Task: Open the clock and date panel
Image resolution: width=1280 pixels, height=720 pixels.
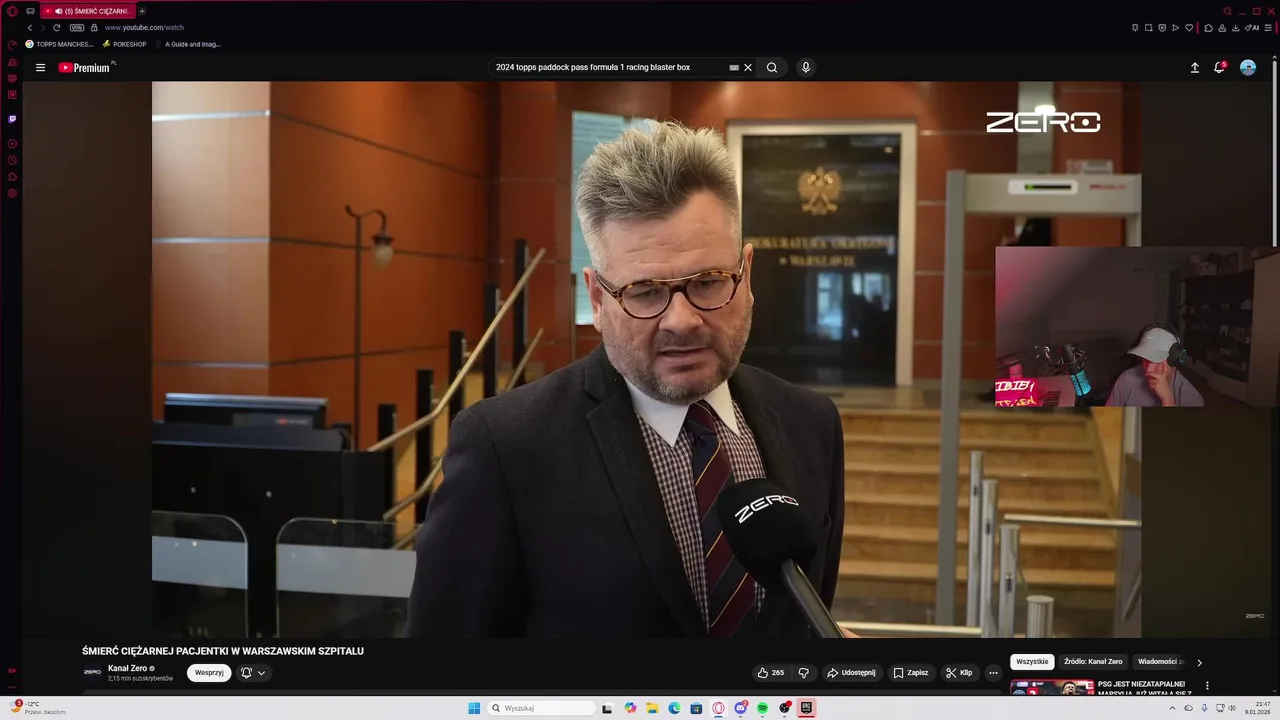Action: (x=1257, y=708)
